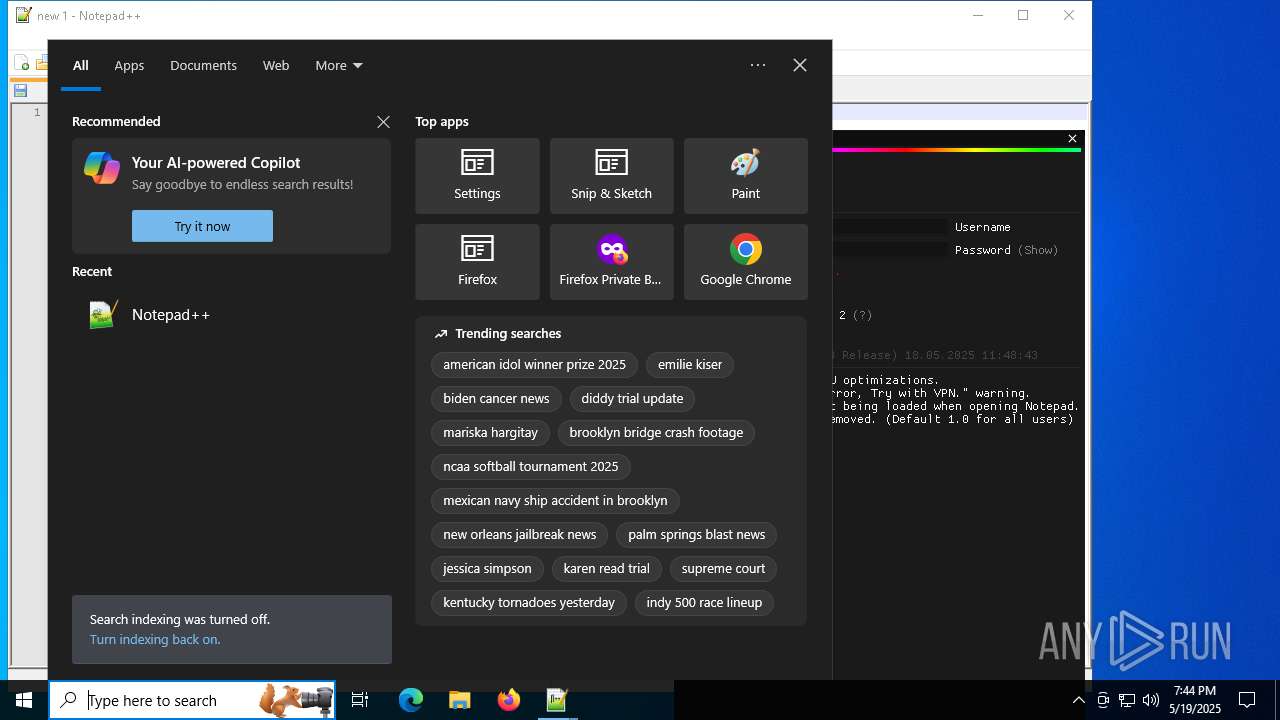Close the search panel
This screenshot has height=720, width=1280.
coord(800,65)
